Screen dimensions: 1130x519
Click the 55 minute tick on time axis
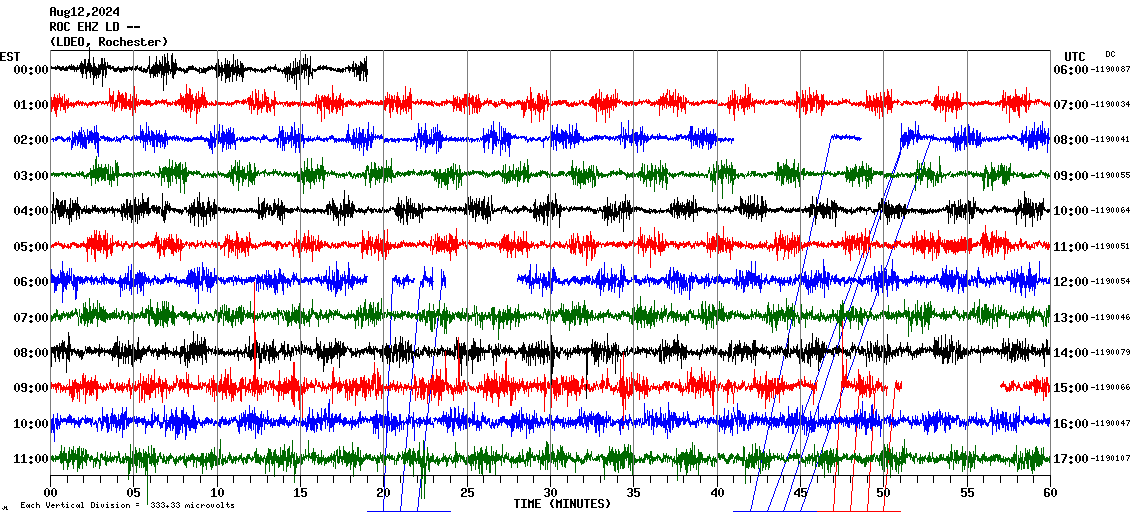[967, 492]
